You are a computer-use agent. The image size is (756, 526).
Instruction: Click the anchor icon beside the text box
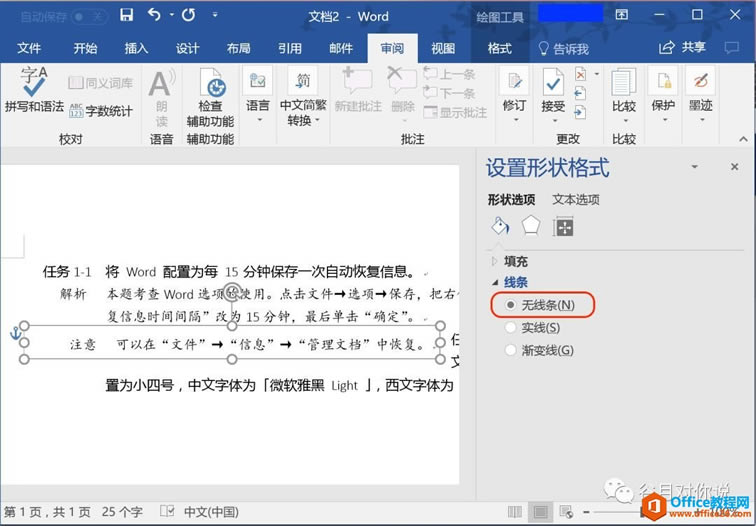(15, 333)
